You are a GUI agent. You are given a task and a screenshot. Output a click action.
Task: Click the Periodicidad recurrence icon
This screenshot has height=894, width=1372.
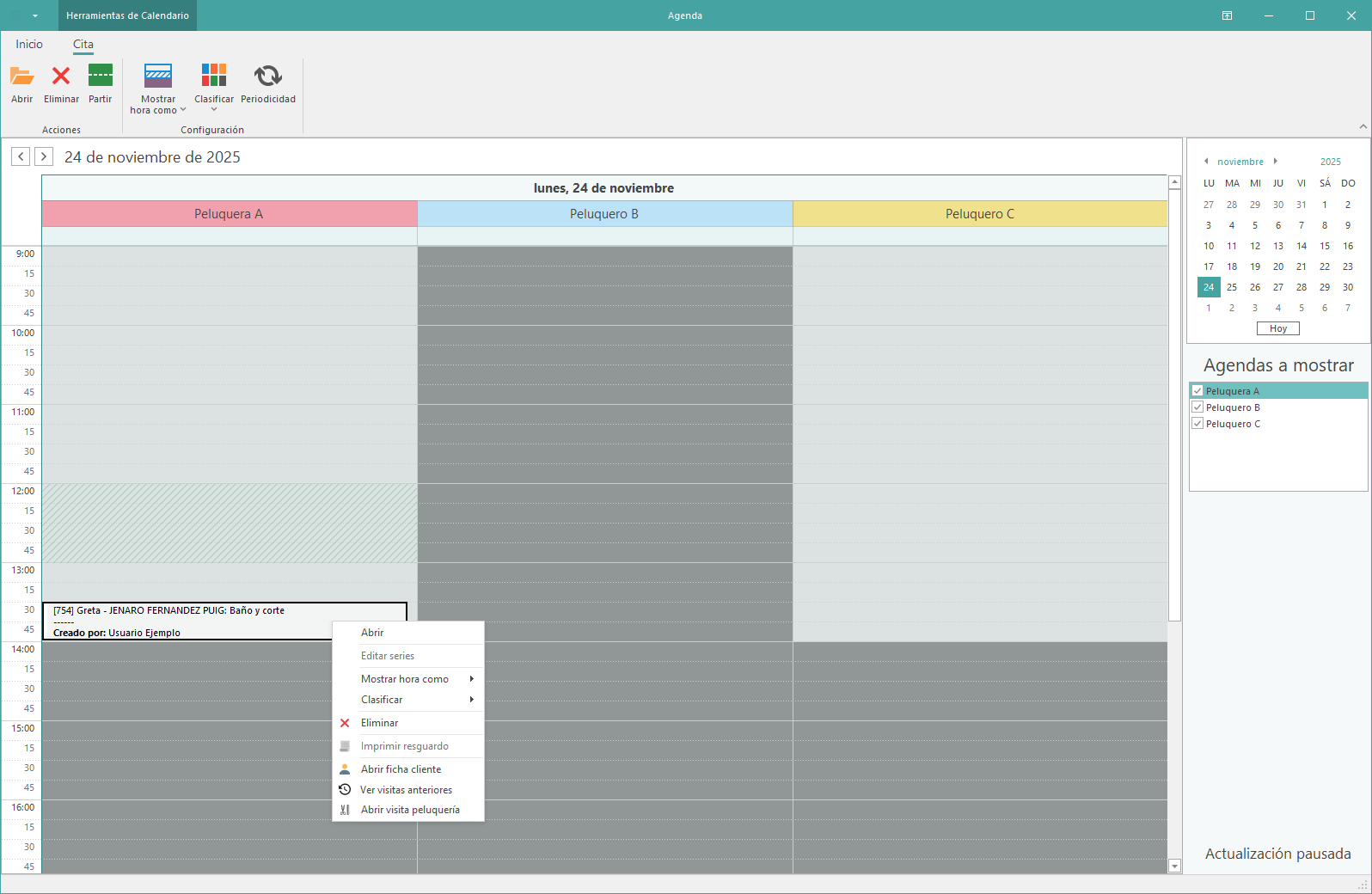point(267,77)
